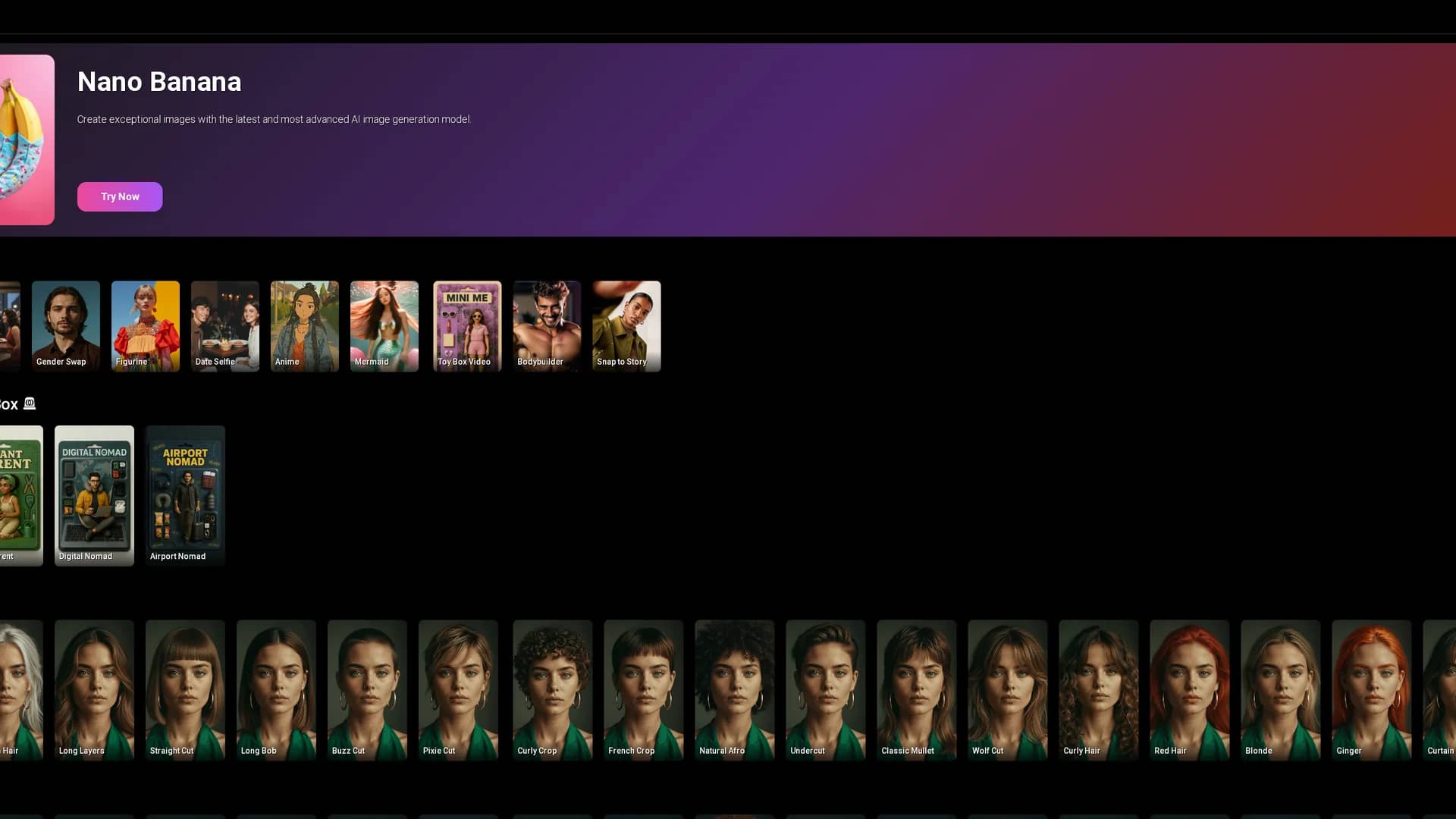Select the Pixie Cut hairstyle
This screenshot has width=1456, height=819.
[458, 690]
